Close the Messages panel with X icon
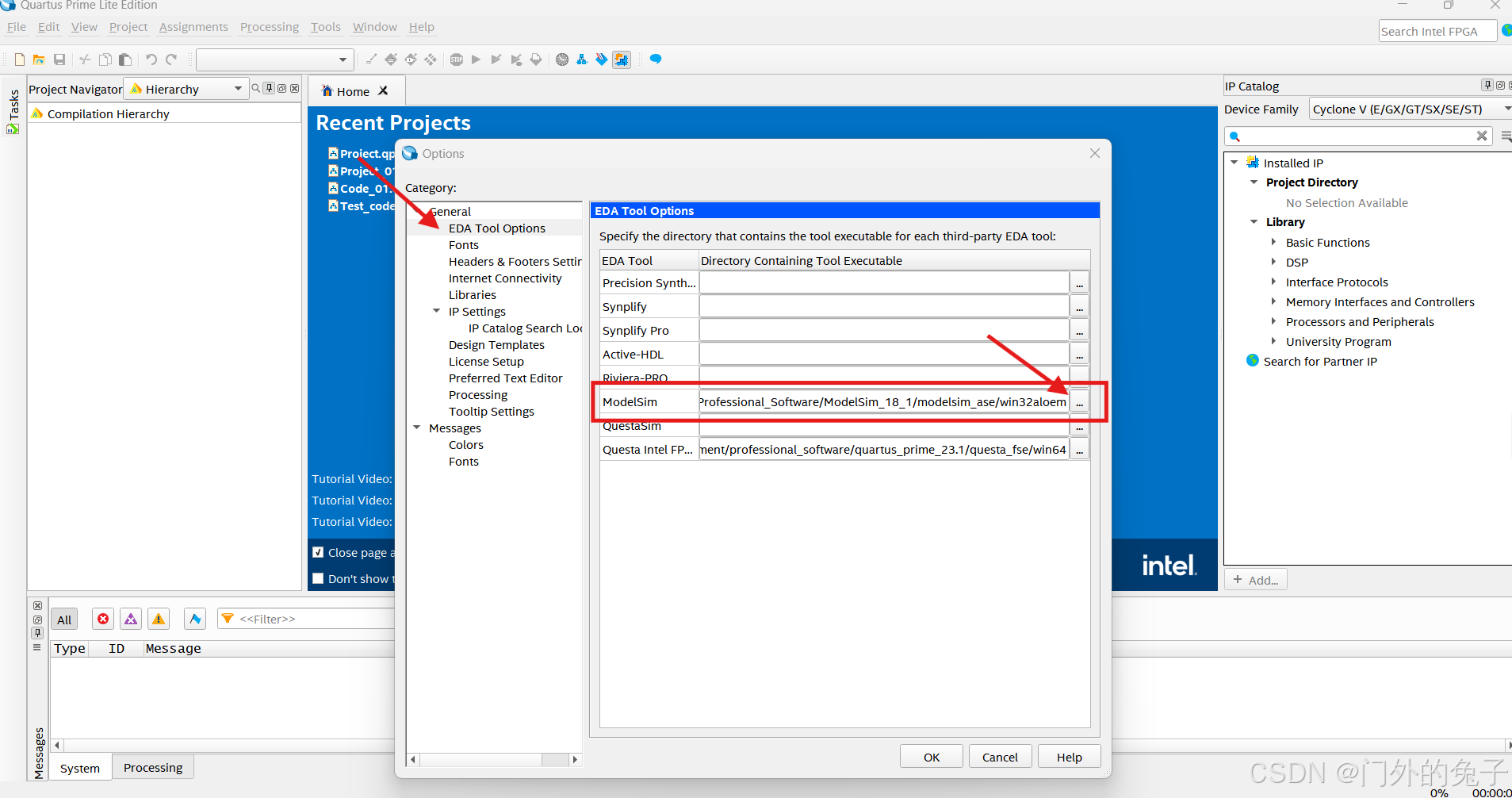This screenshot has width=1512, height=798. pyautogui.click(x=37, y=606)
